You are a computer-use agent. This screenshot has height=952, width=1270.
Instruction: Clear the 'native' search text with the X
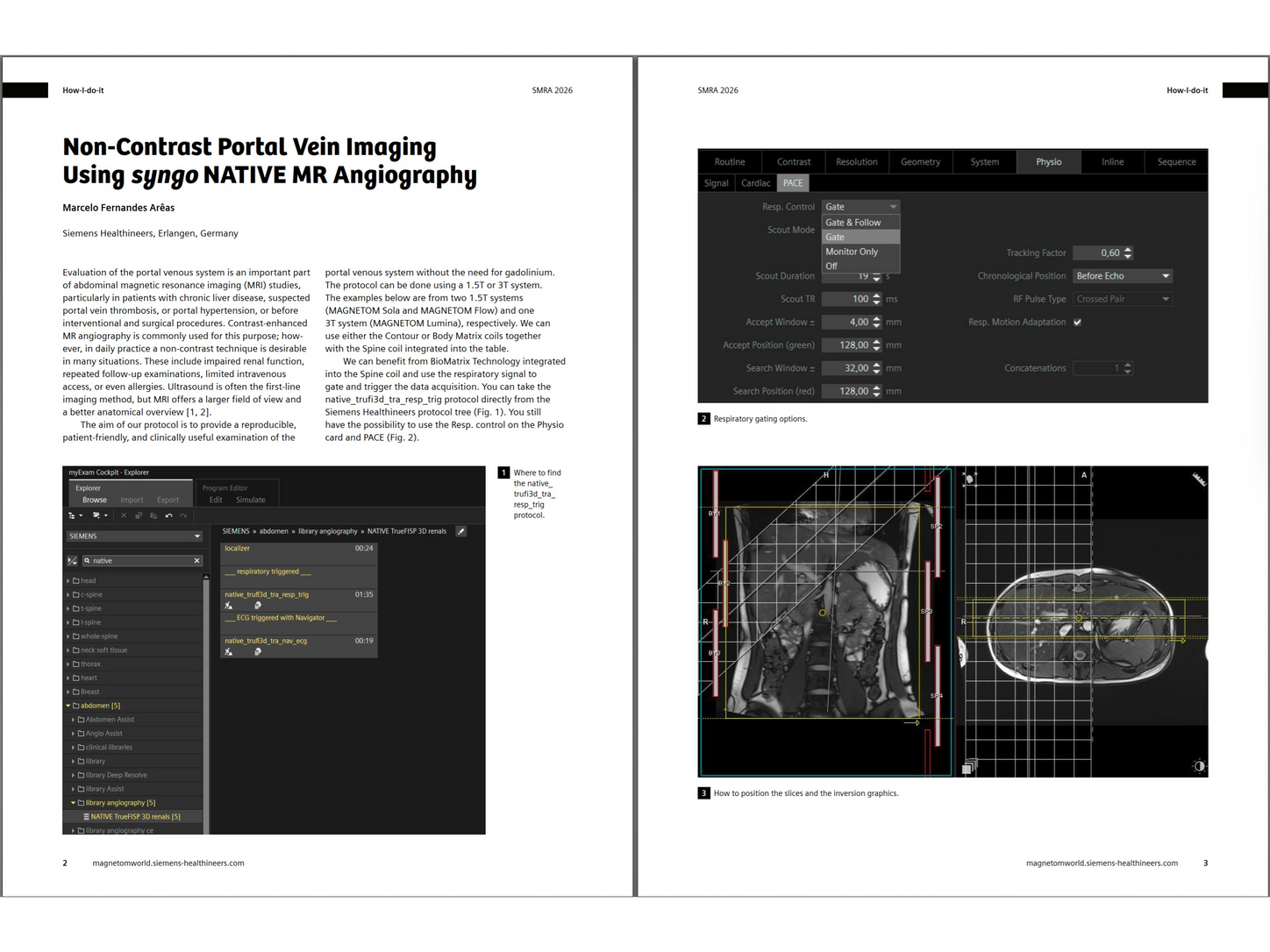196,561
